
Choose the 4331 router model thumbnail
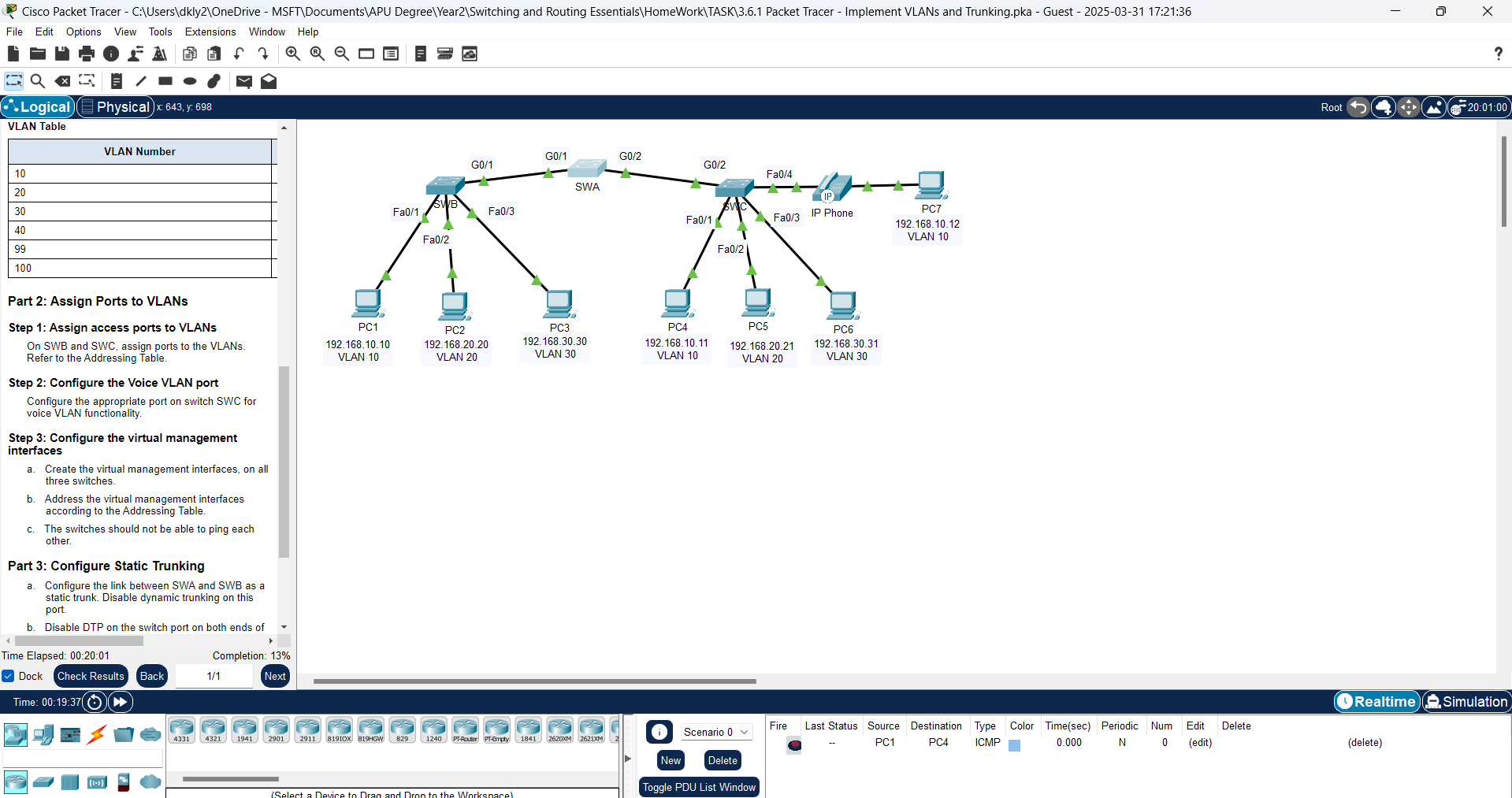click(x=181, y=729)
